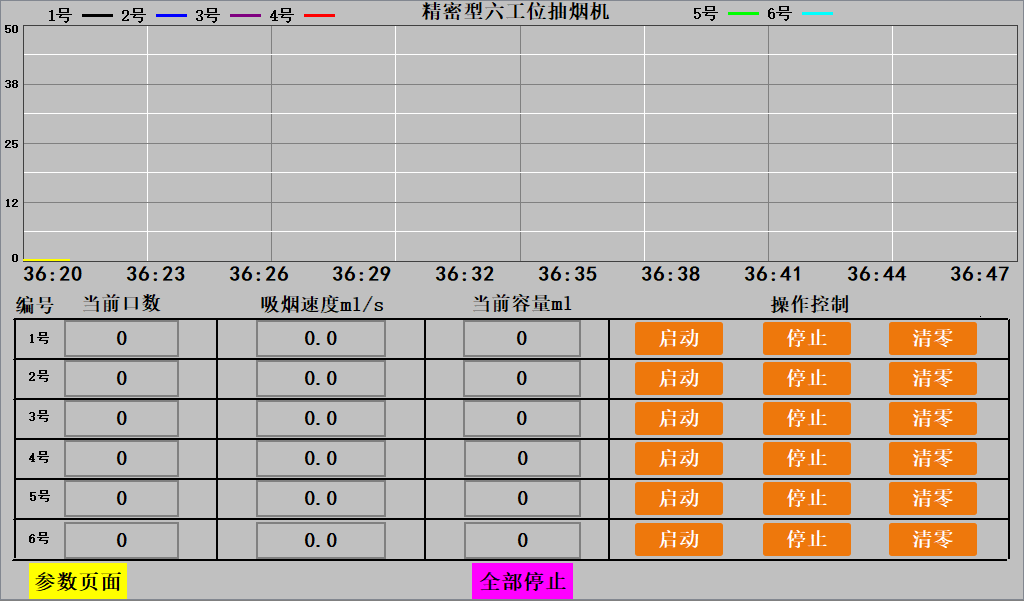Screen dimensions: 1024x601
Task: Click the green 5号 legend line
Action: point(743,13)
